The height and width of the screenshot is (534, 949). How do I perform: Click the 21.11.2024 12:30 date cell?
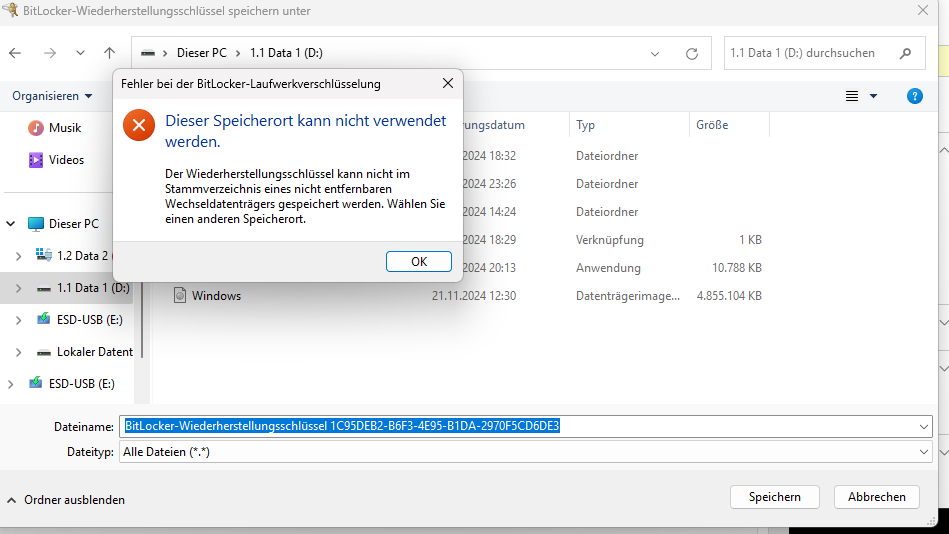(x=474, y=295)
